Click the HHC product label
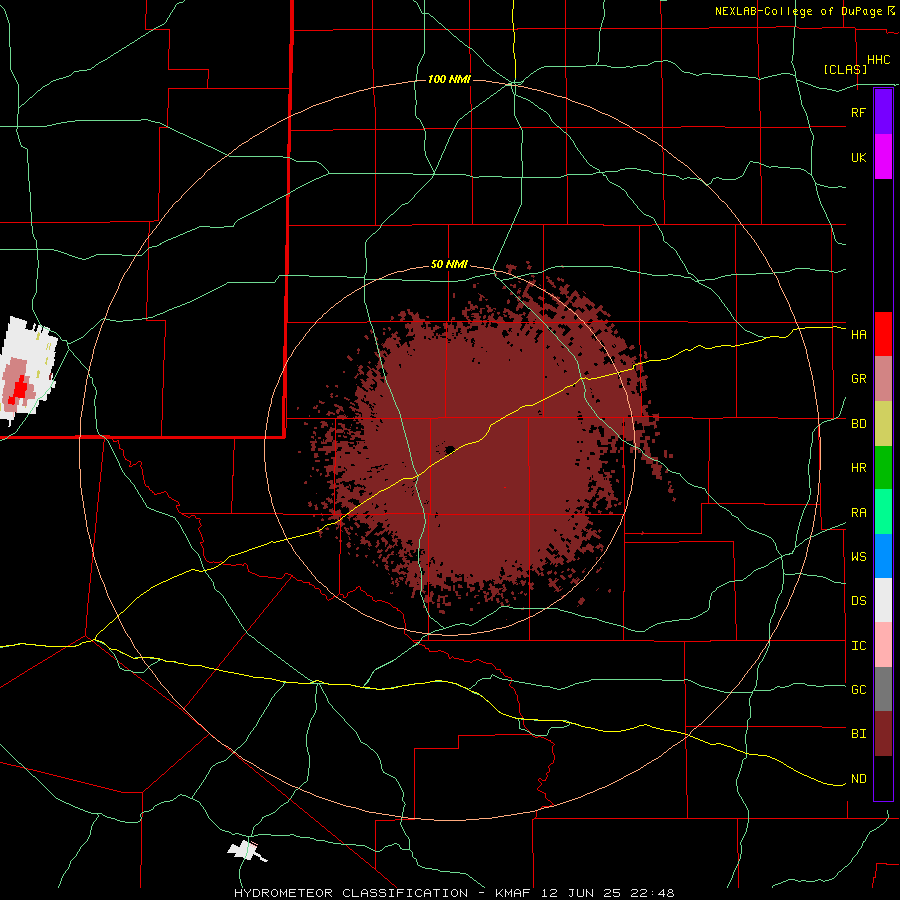900x900 pixels. [878, 60]
